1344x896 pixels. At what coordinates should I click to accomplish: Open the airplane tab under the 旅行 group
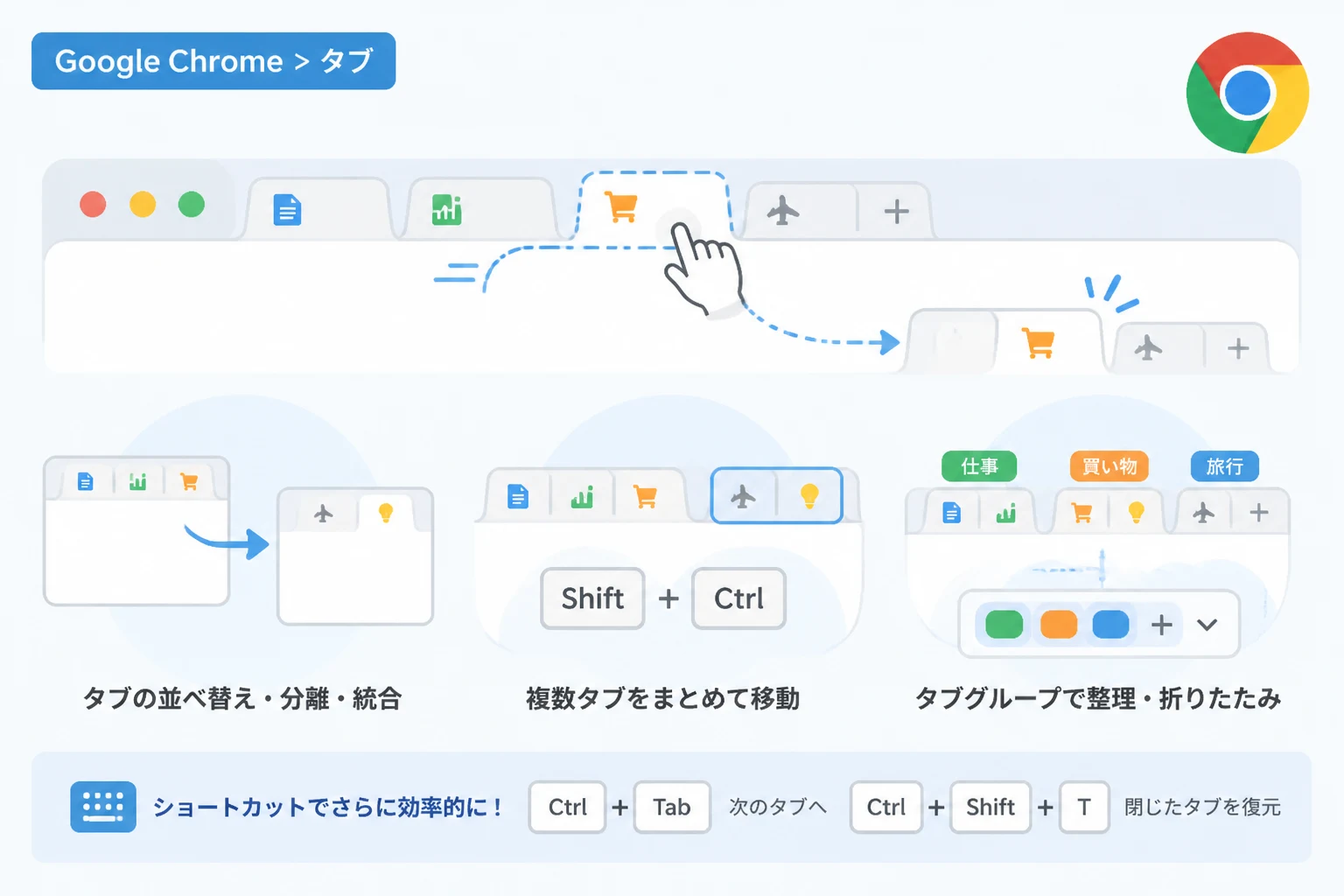1204,513
